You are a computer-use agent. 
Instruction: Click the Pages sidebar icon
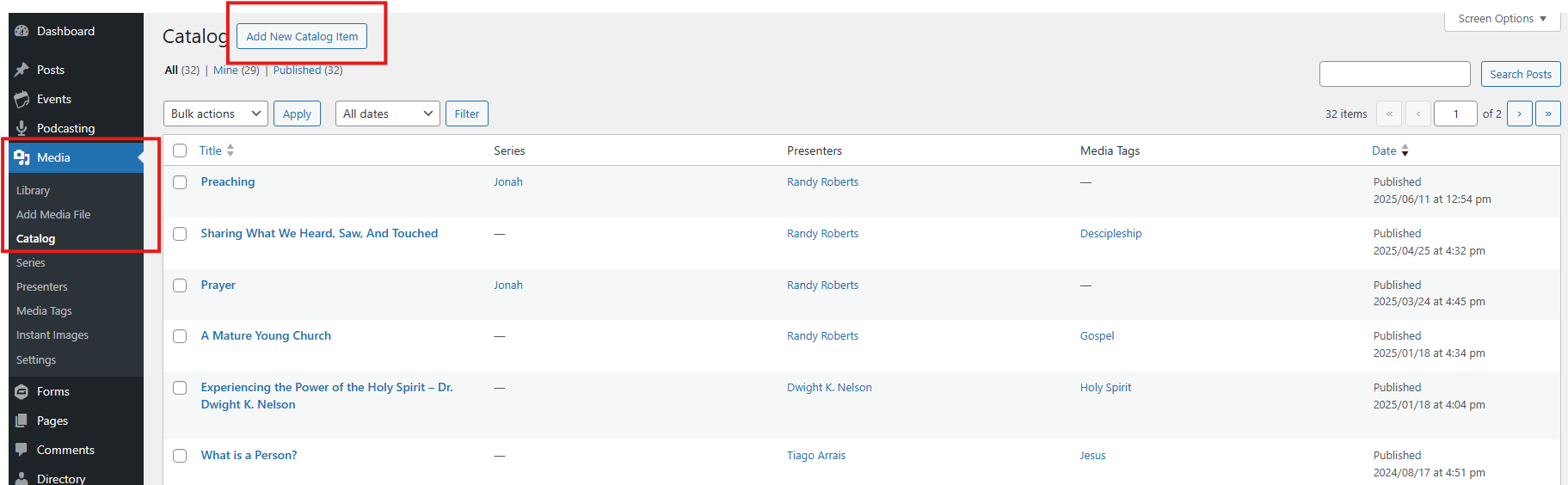tap(22, 421)
